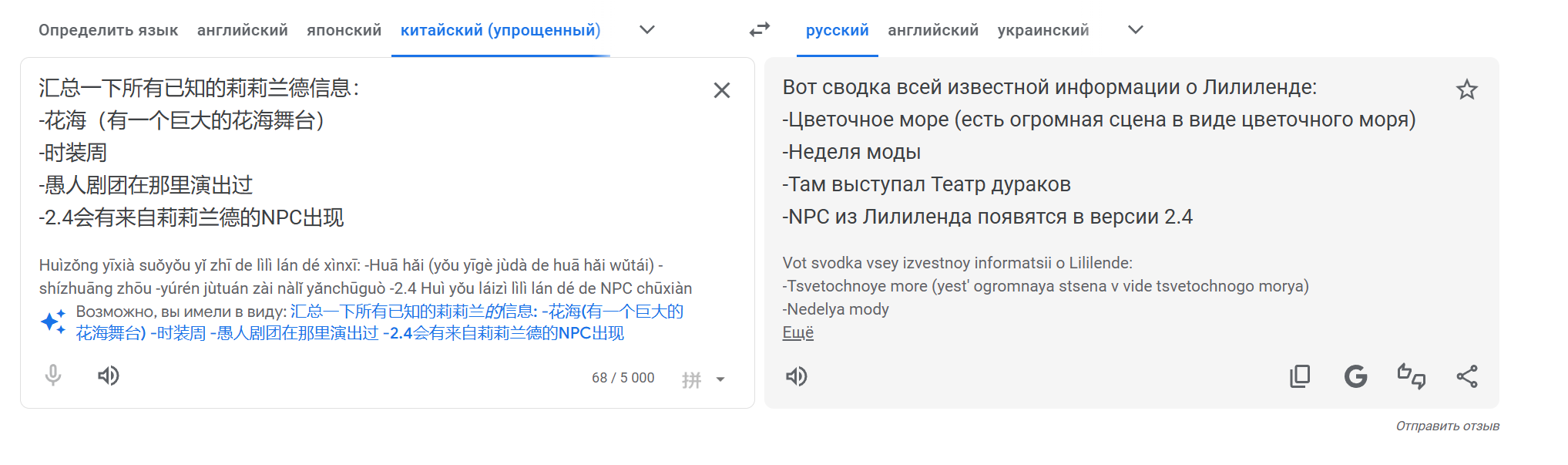Select японский as source language
The height and width of the screenshot is (465, 1568).
[344, 30]
